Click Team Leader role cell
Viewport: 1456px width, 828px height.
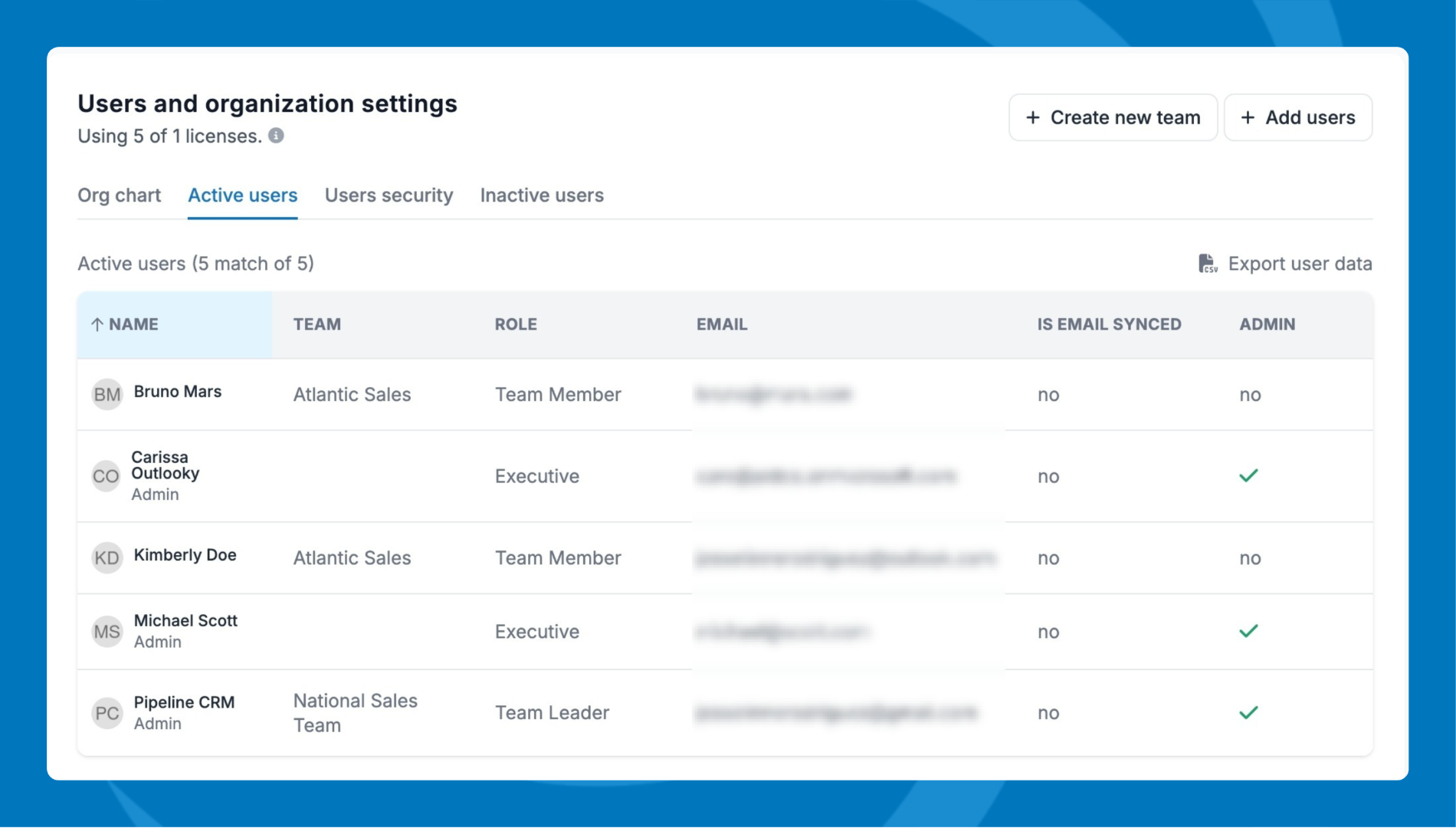pyautogui.click(x=552, y=713)
